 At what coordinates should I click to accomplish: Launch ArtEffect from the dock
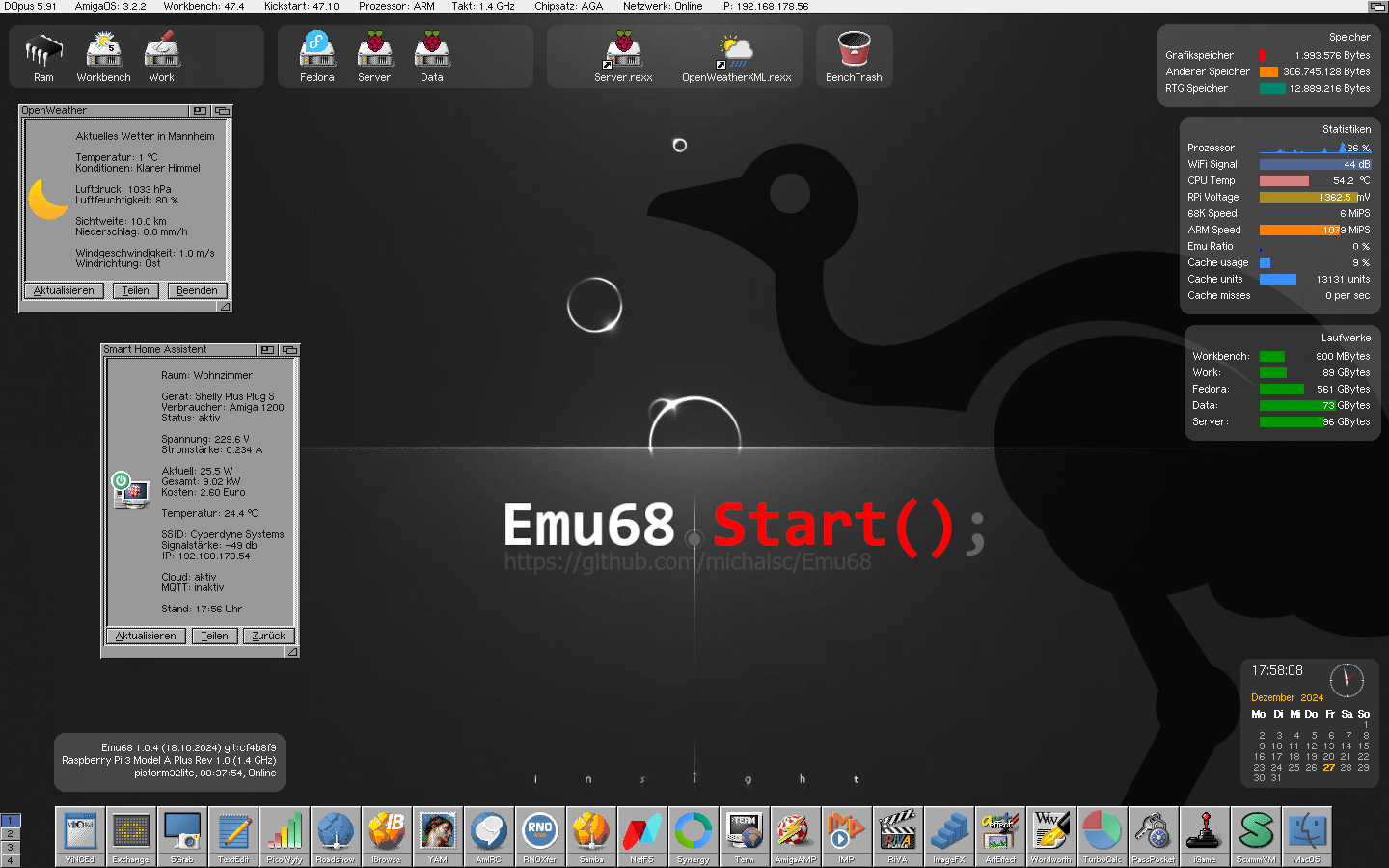coord(1000,836)
